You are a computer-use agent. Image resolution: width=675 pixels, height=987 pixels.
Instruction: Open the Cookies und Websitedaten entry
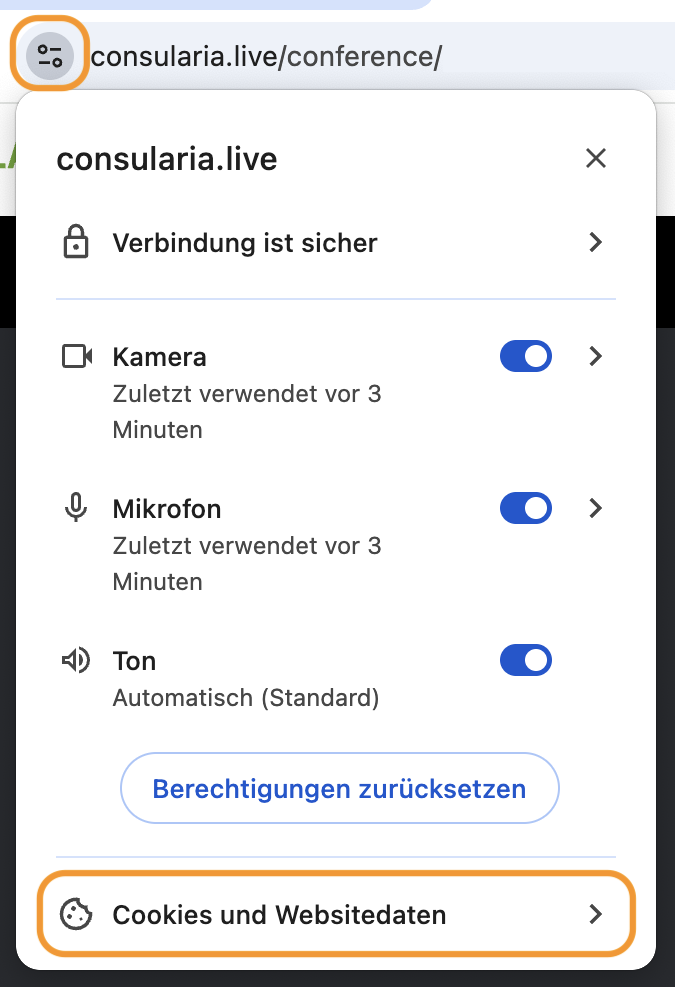click(x=336, y=914)
